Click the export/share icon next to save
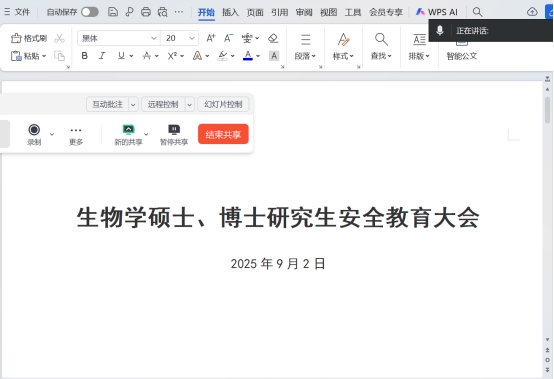This screenshot has width=554, height=379. point(129,12)
